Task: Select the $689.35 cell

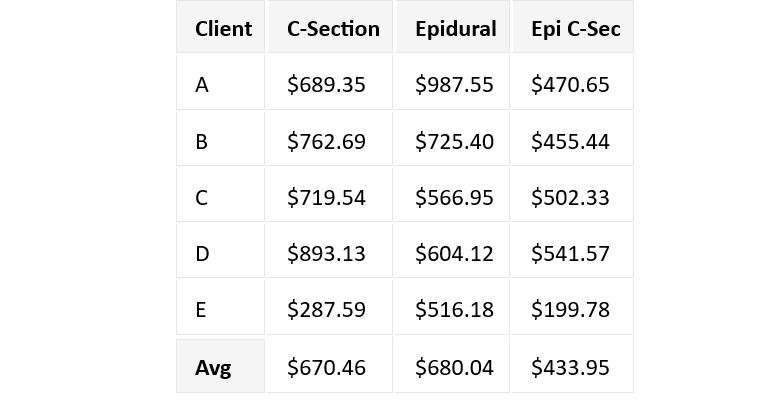Action: point(326,85)
